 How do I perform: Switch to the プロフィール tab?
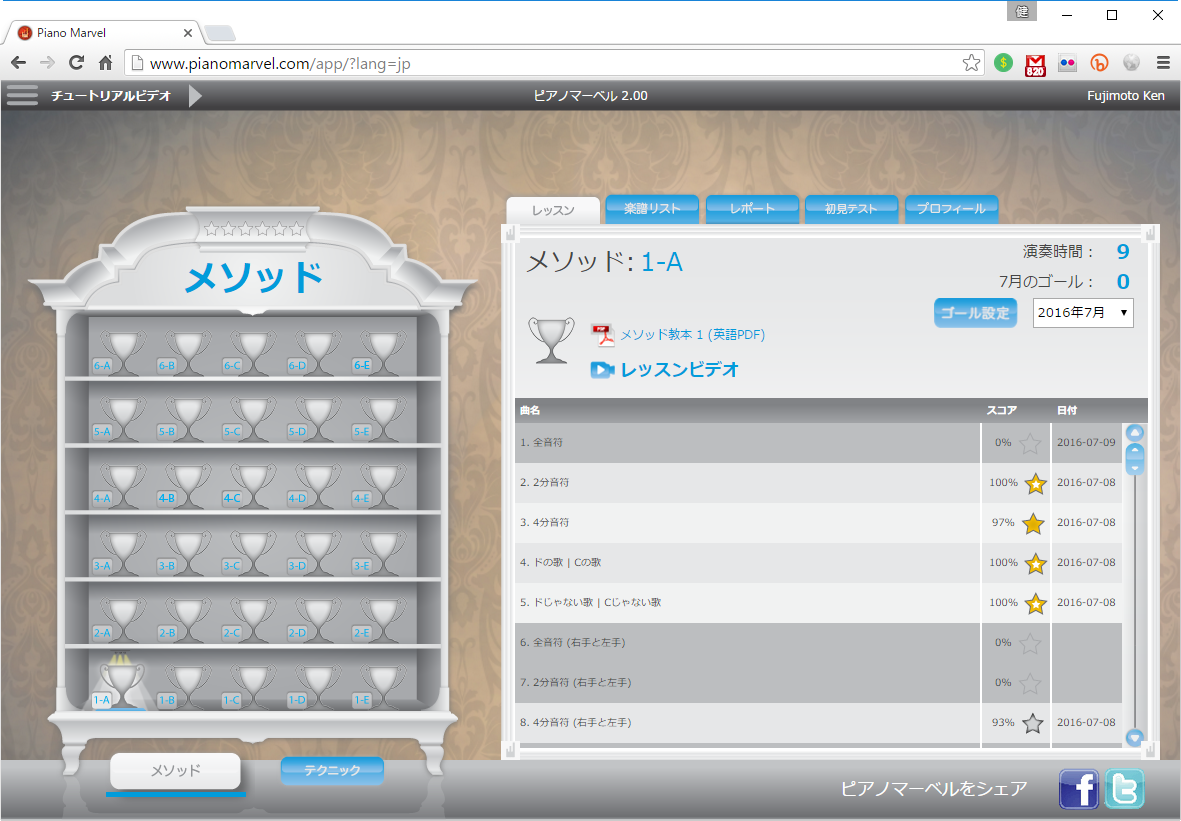pos(951,209)
